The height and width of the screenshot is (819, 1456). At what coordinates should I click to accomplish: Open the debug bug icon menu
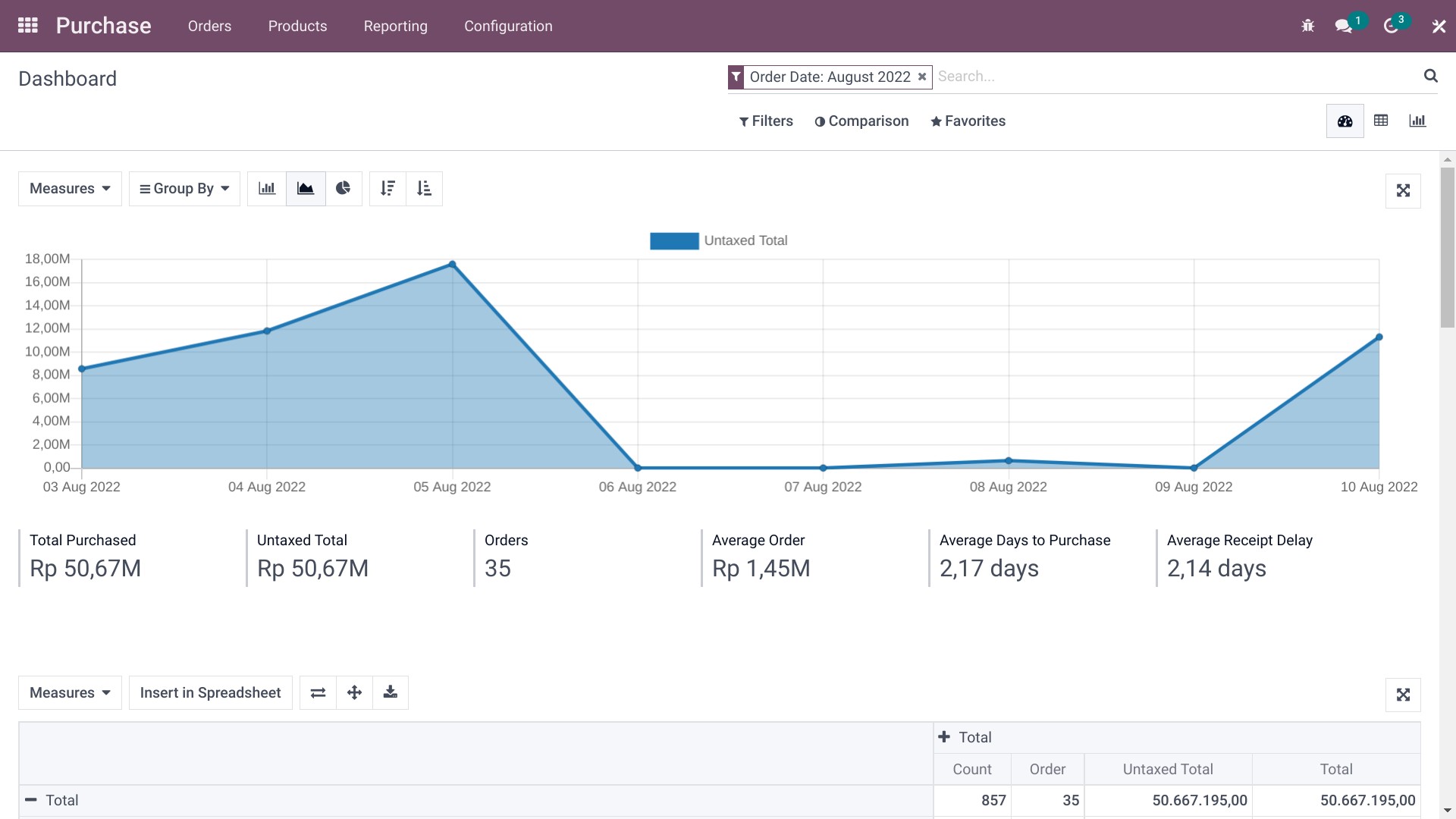point(1307,26)
